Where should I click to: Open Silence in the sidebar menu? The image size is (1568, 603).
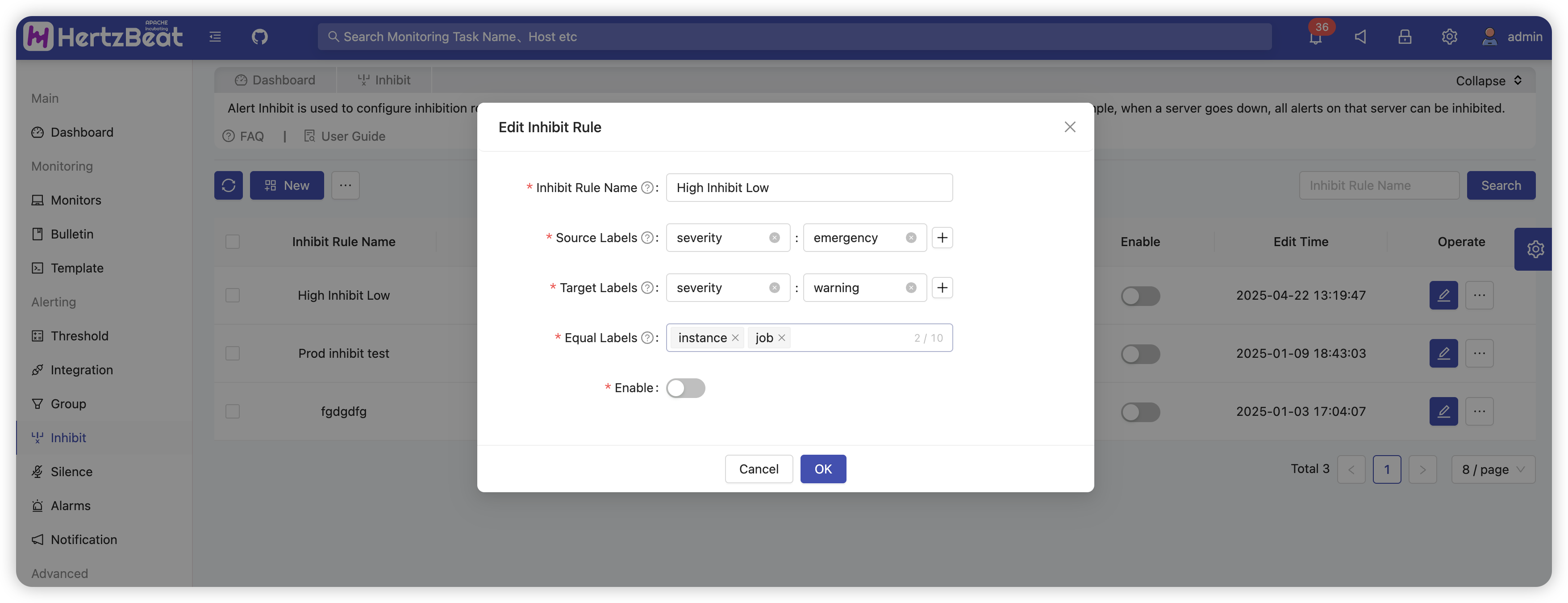coord(71,471)
